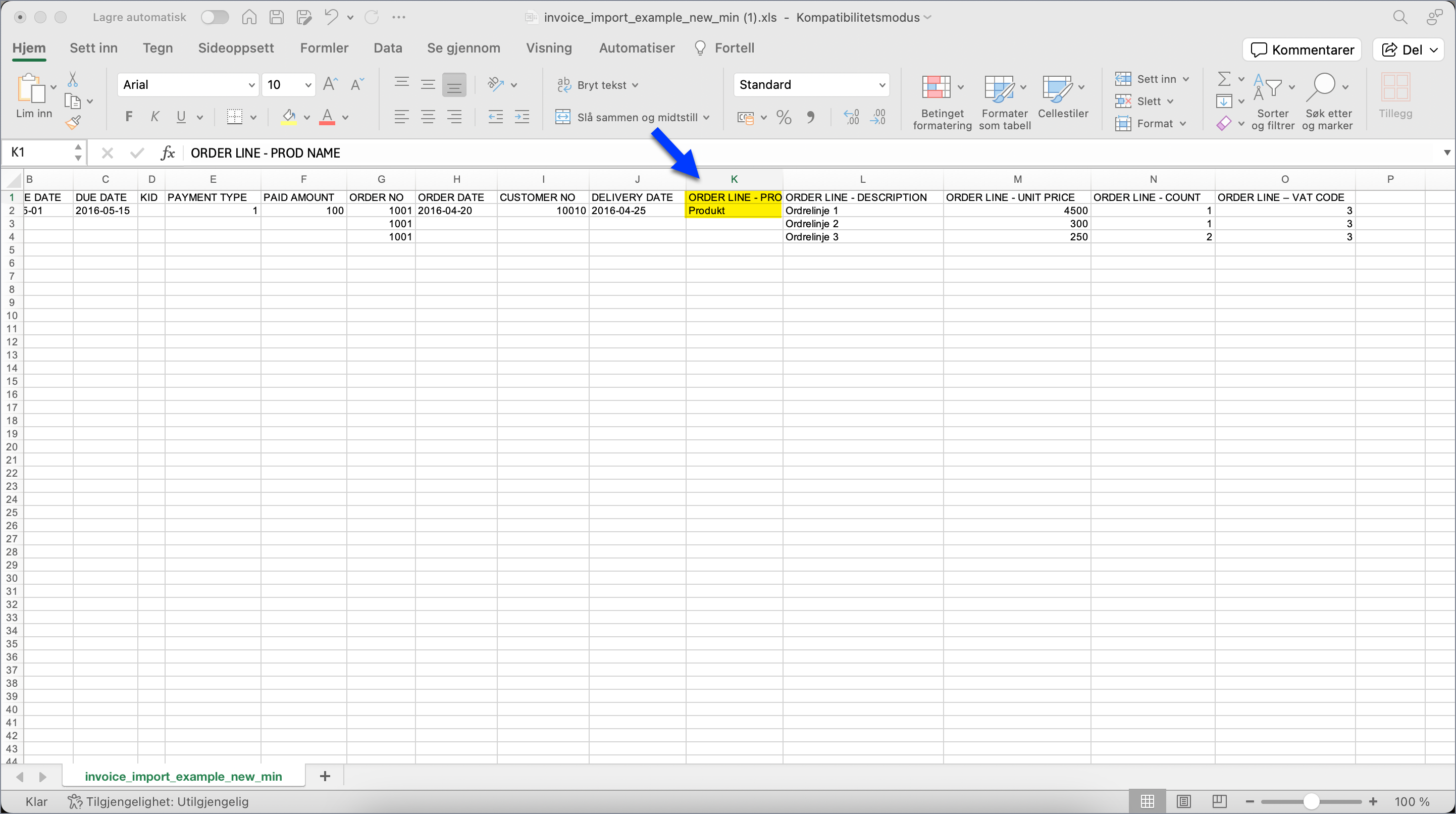Increase font size with larger A icon
1456x814 pixels.
click(330, 85)
